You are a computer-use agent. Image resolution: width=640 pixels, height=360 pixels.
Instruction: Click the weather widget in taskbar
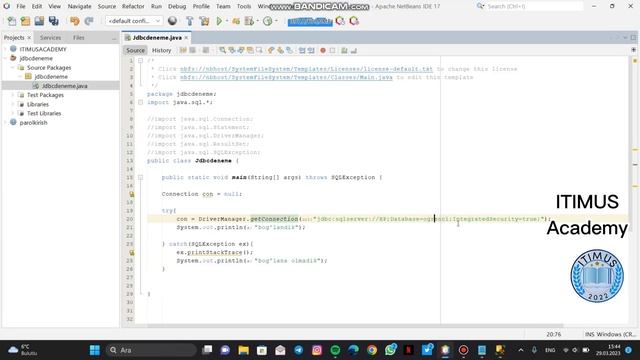[22, 350]
